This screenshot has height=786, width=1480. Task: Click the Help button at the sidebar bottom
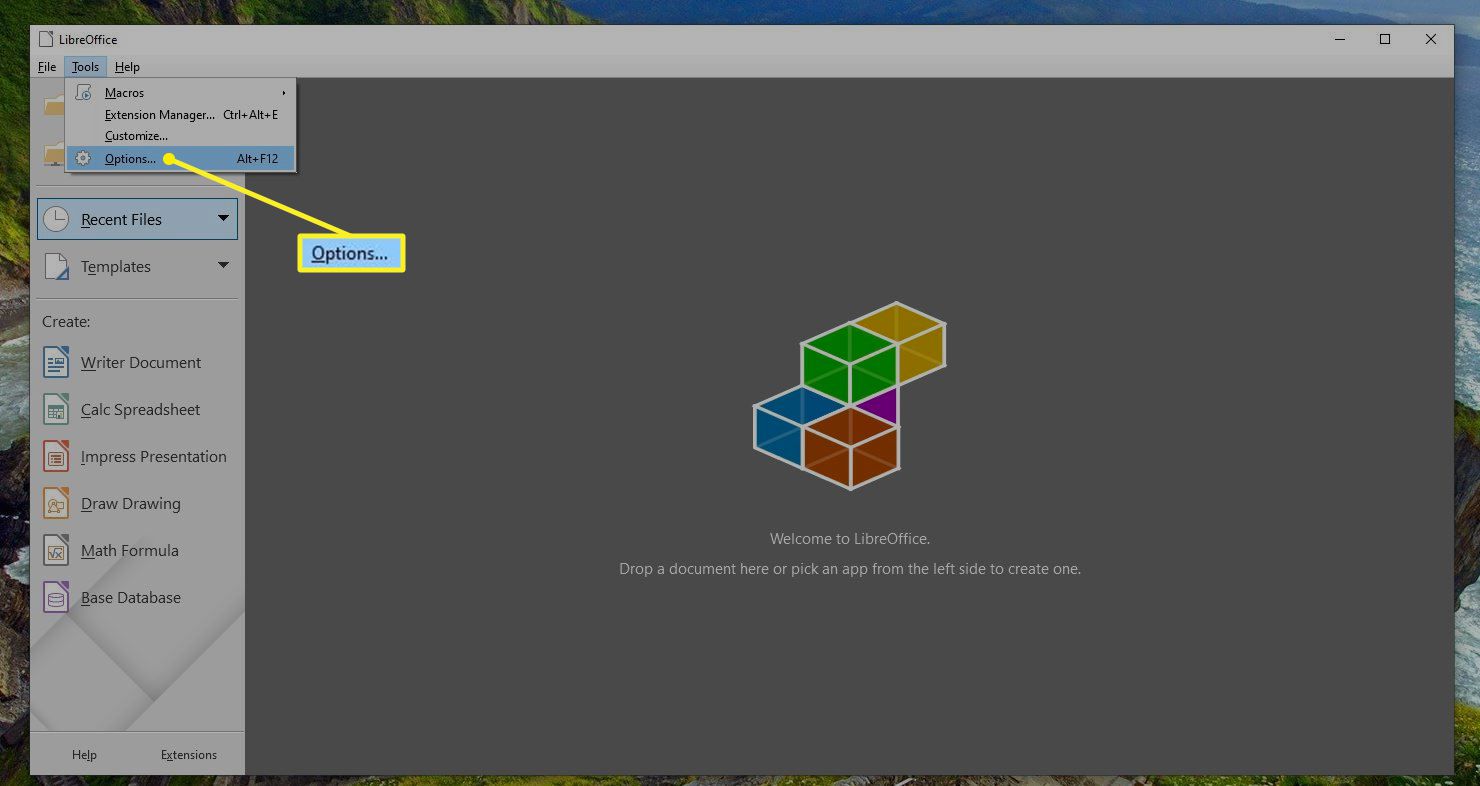coord(84,755)
